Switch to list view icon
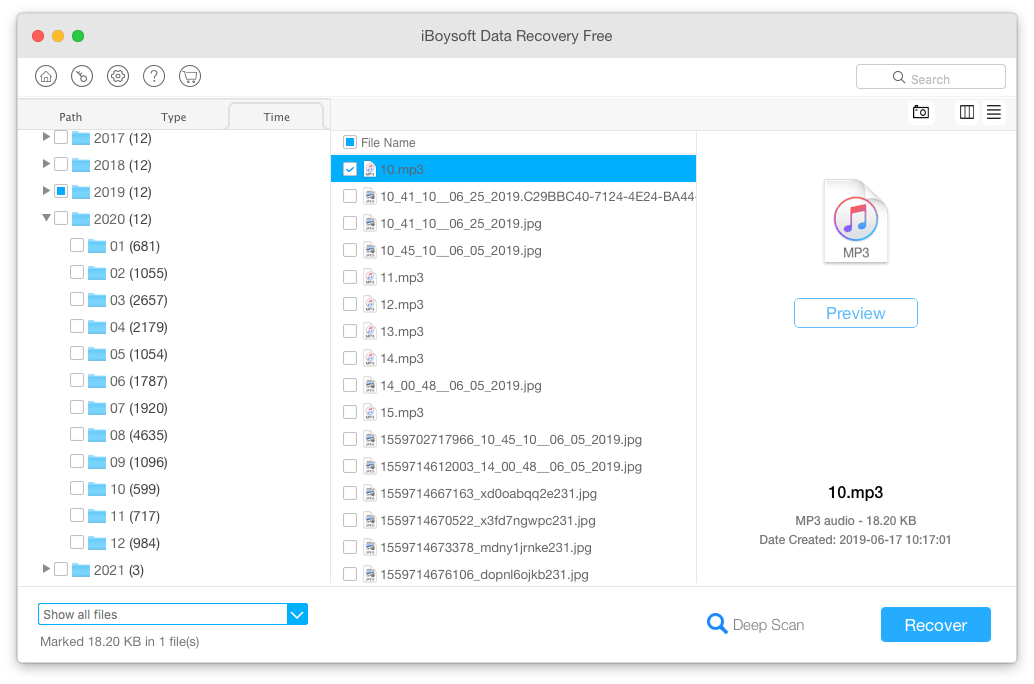 993,112
